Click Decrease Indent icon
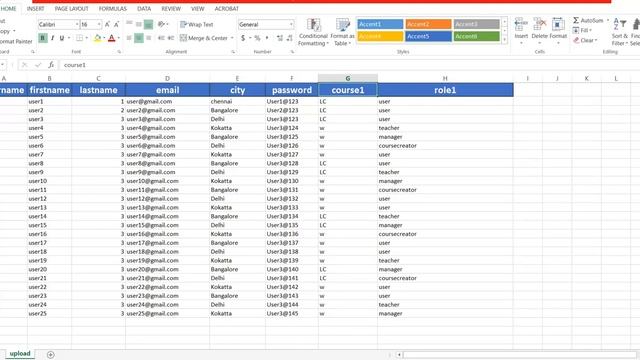This screenshot has width=640, height=360. tap(161, 38)
